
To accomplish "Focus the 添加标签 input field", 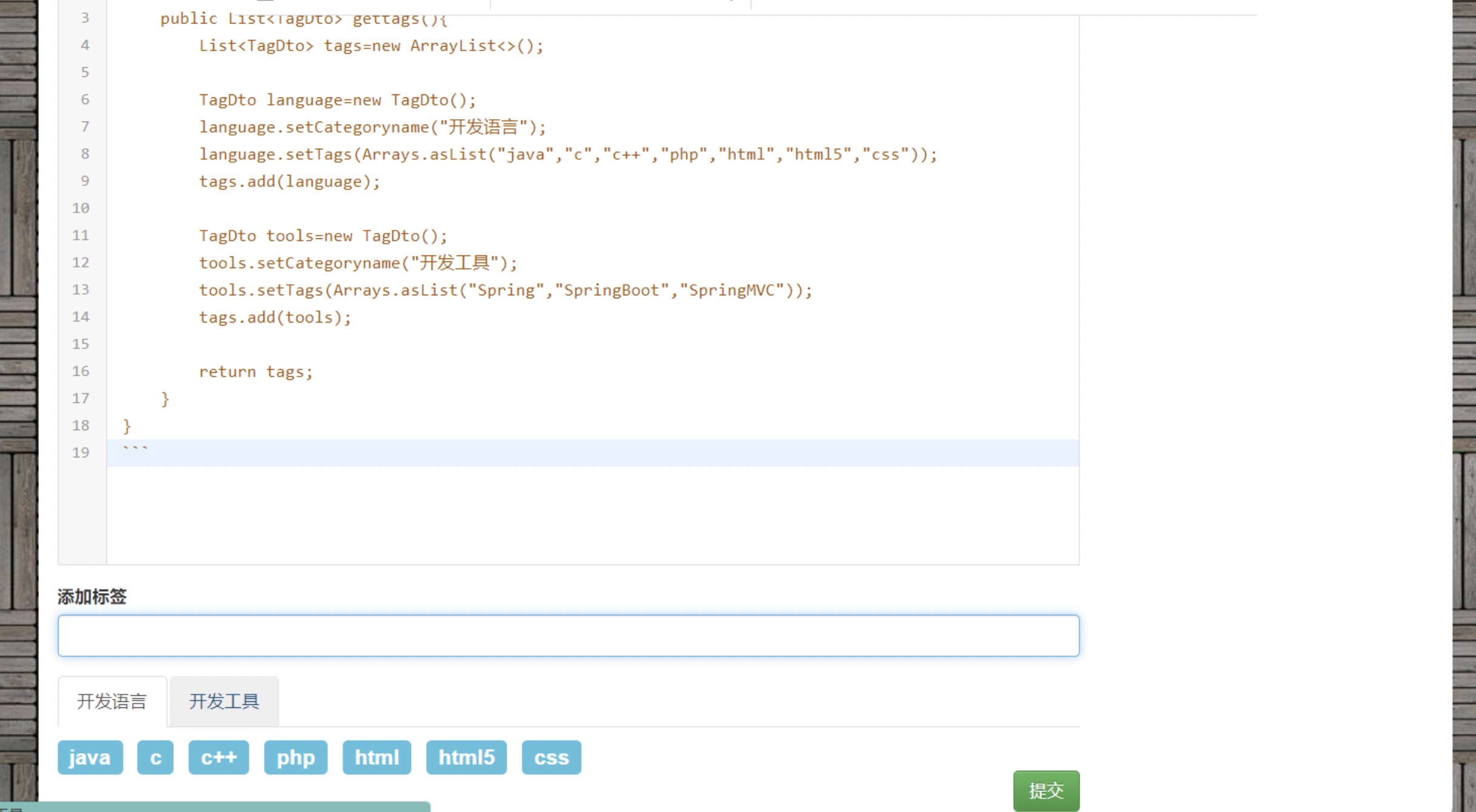I will [x=568, y=635].
